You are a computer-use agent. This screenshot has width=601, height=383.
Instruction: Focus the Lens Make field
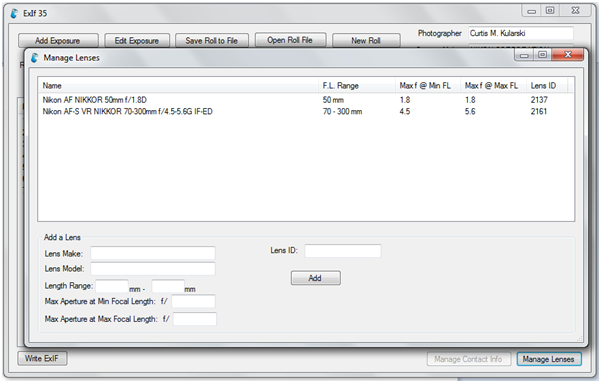click(x=153, y=253)
